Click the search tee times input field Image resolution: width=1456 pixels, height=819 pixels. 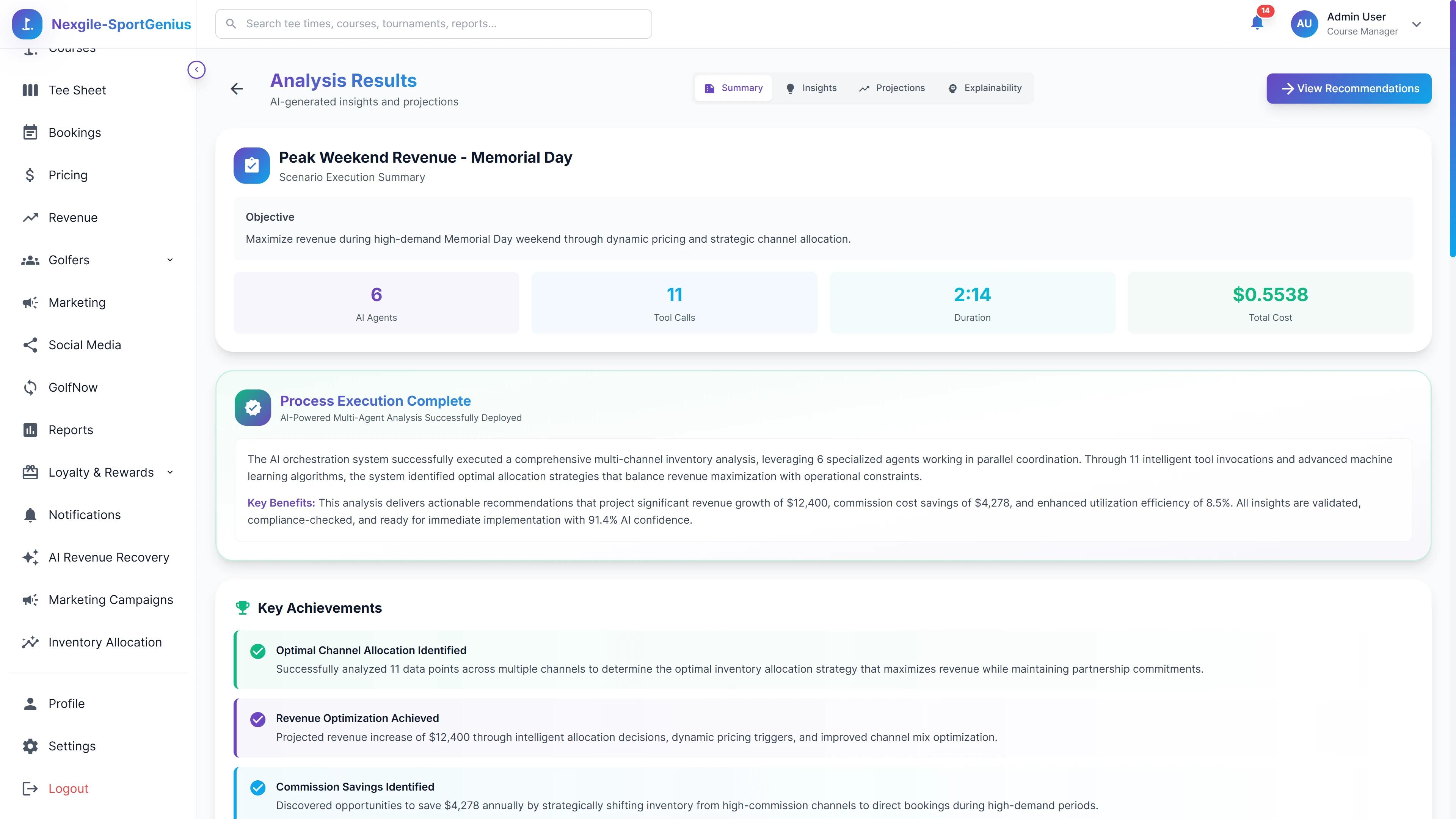tap(433, 23)
